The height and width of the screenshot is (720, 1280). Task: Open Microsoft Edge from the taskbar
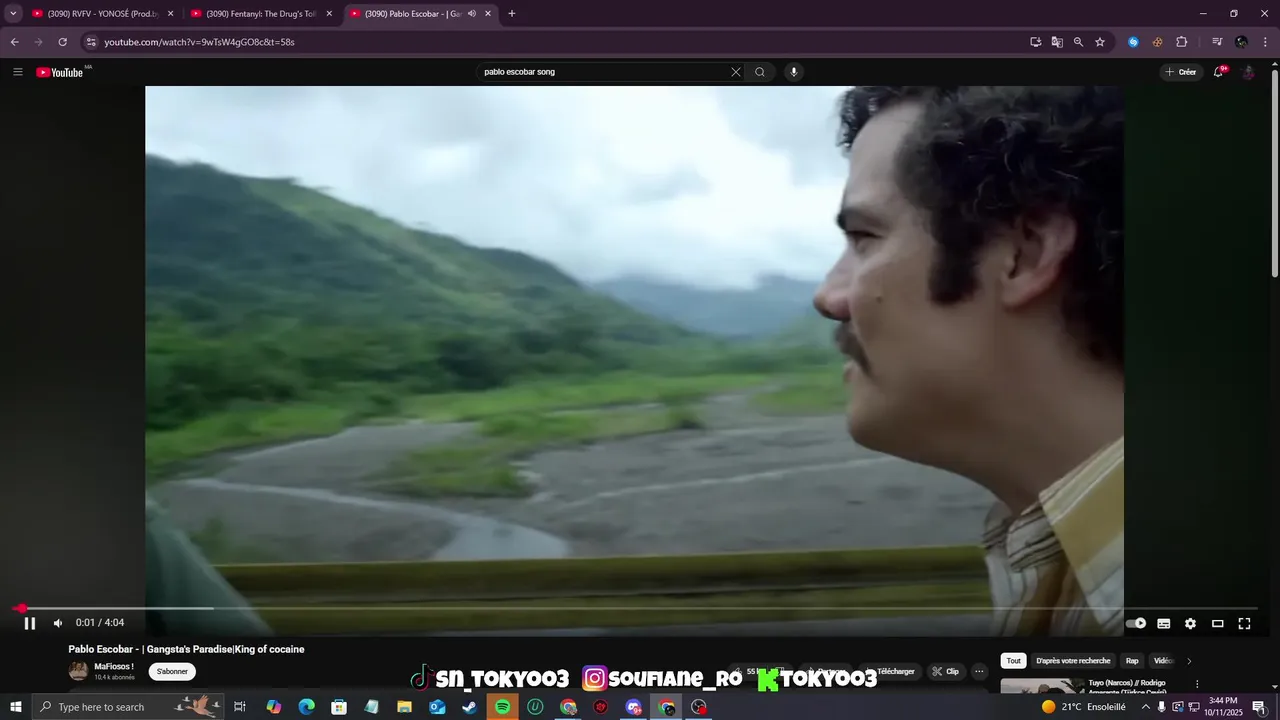point(306,707)
